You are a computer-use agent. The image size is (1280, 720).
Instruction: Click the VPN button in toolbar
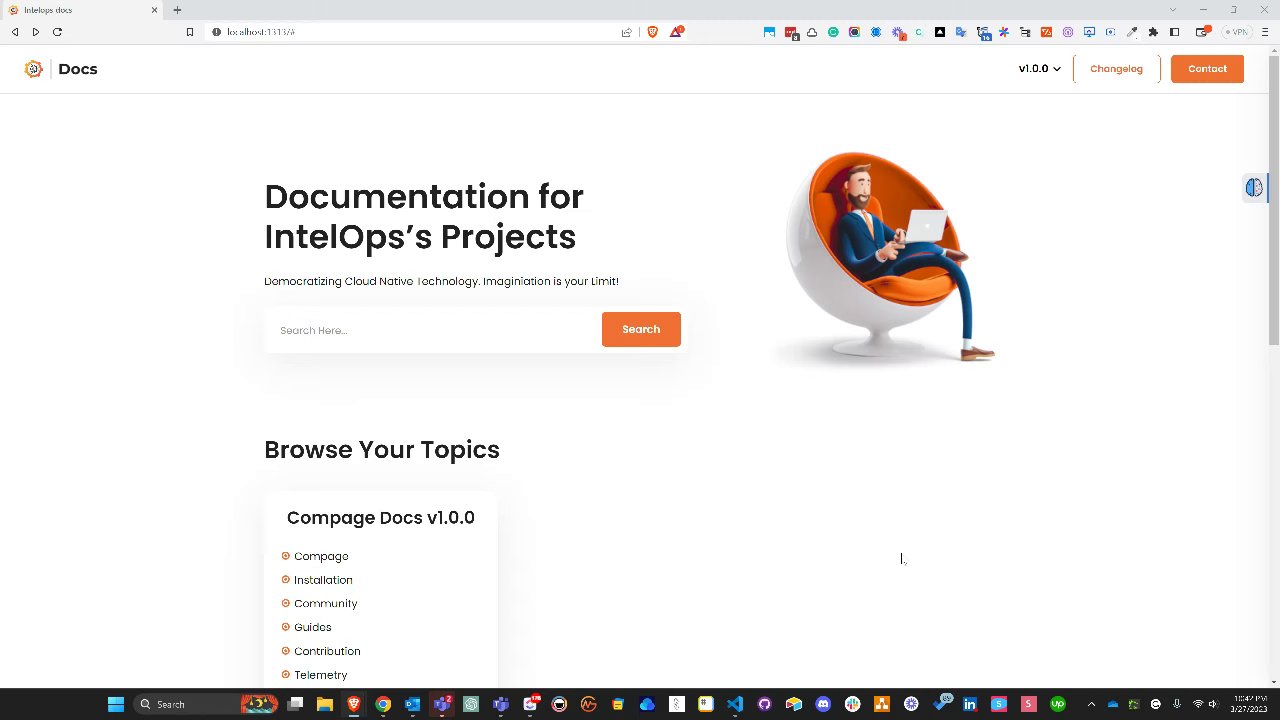click(x=1238, y=32)
